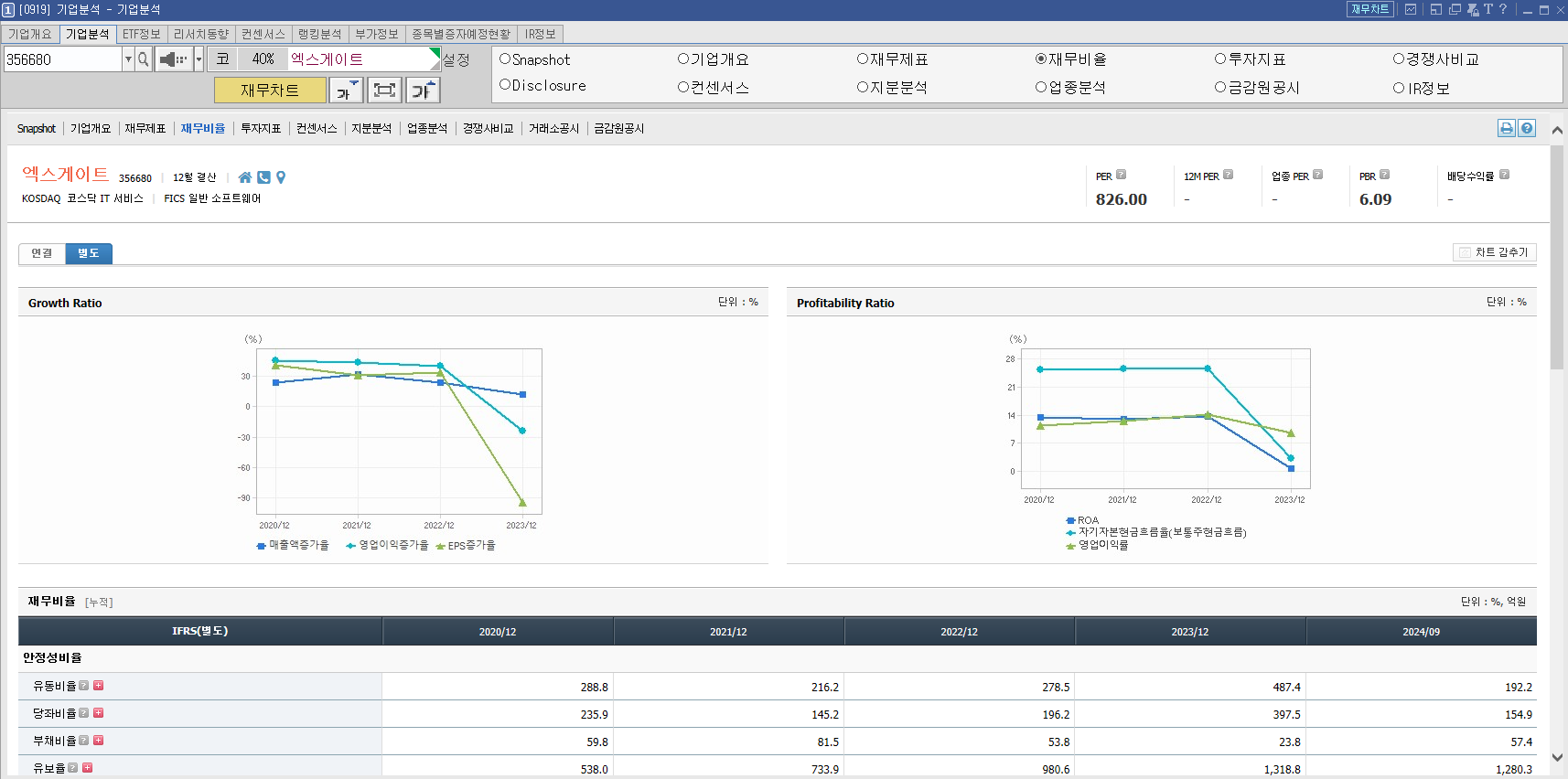Open the 업종분석 link in sub-navigation
This screenshot has width=1568, height=779.
coord(427,129)
